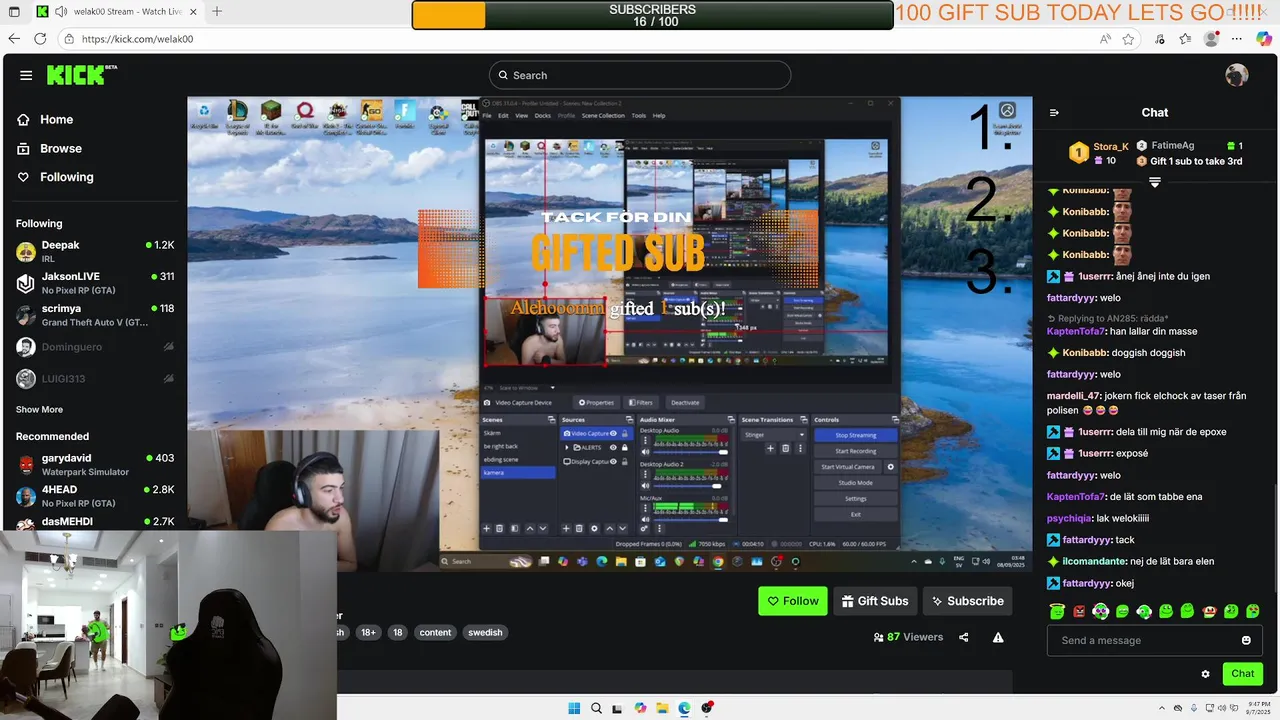Open the Tools menu in streamed OBS

pos(638,115)
